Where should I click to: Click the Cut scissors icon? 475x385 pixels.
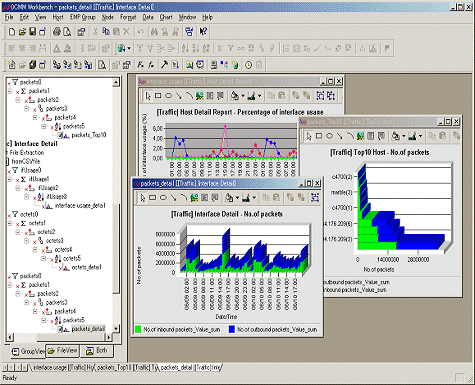tap(95, 32)
